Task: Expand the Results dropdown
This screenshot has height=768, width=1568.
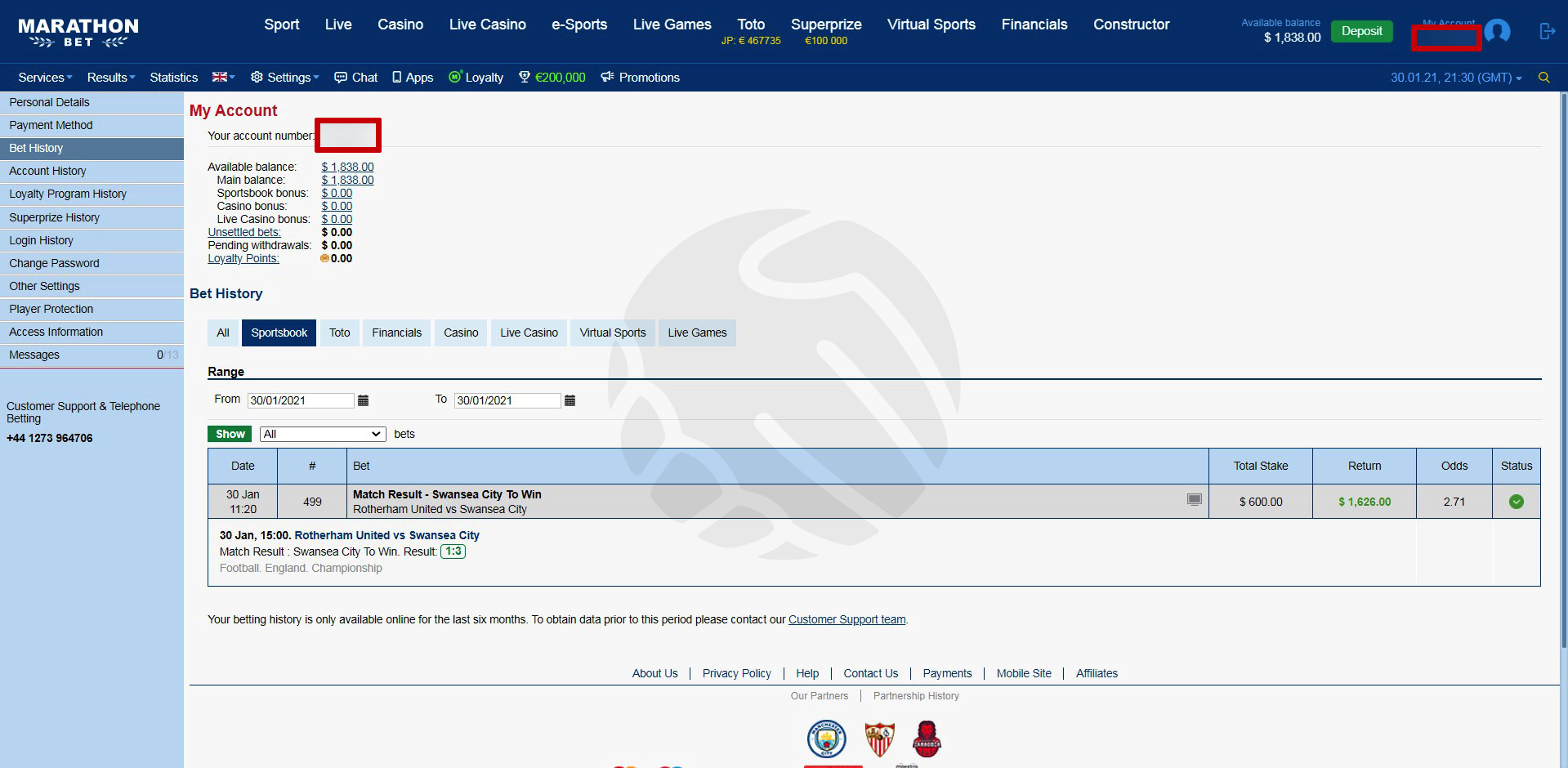Action: tap(111, 78)
